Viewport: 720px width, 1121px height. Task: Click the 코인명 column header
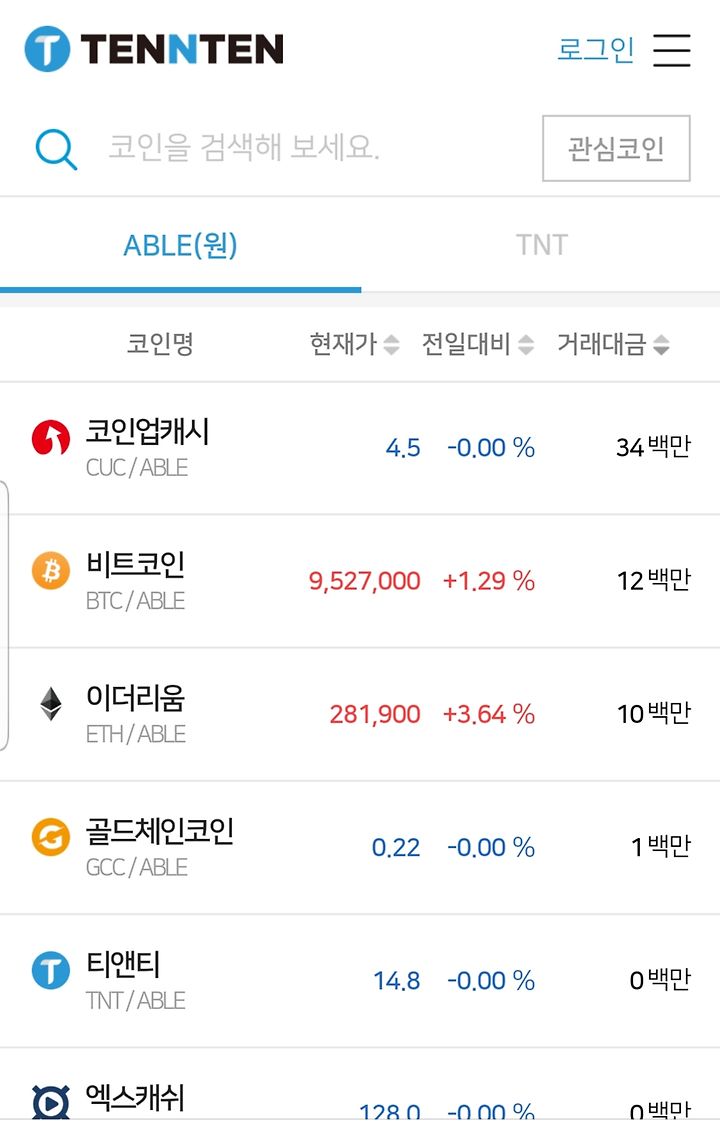pyautogui.click(x=160, y=344)
